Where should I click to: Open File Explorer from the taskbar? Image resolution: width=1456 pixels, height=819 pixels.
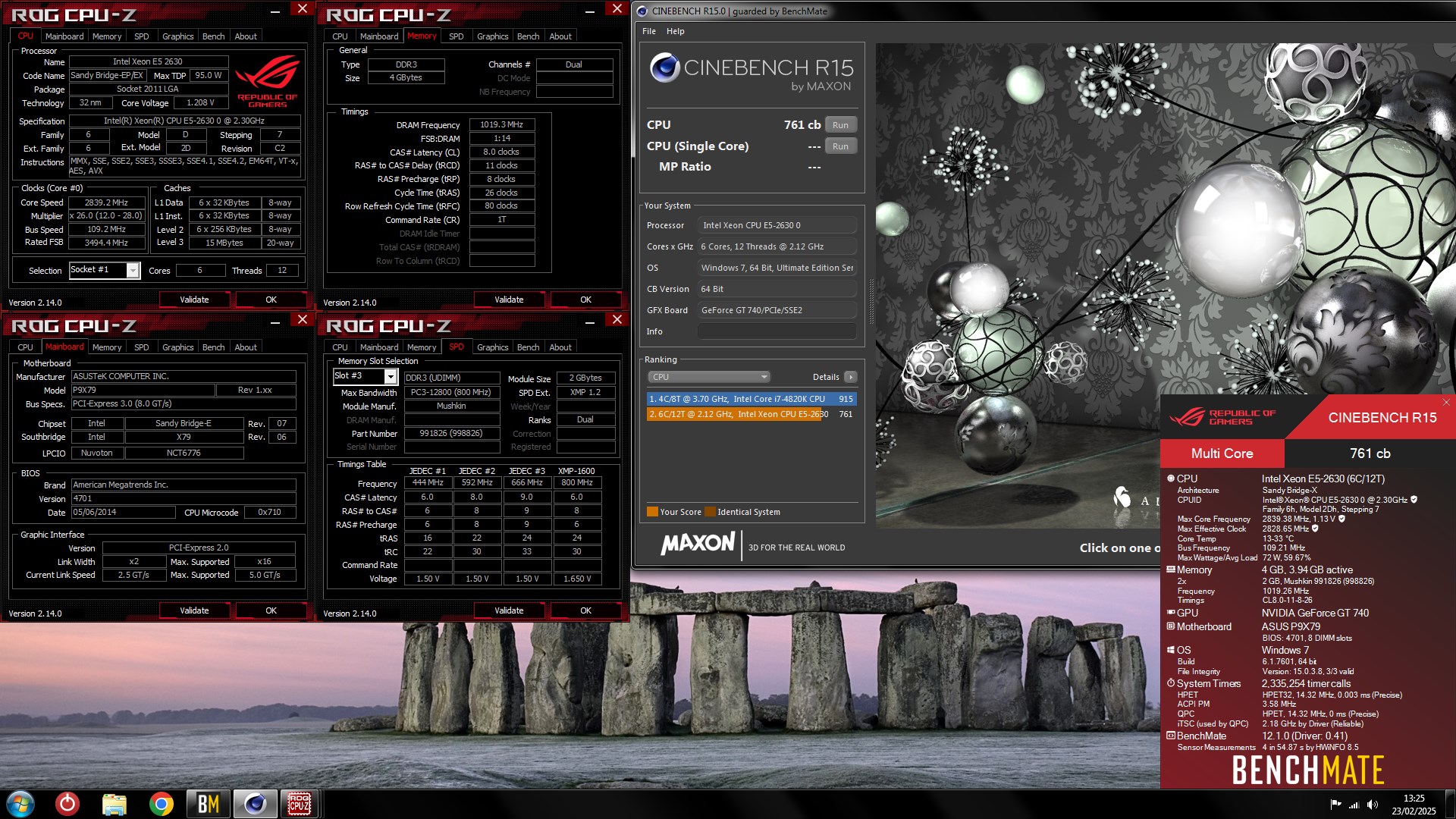[115, 804]
